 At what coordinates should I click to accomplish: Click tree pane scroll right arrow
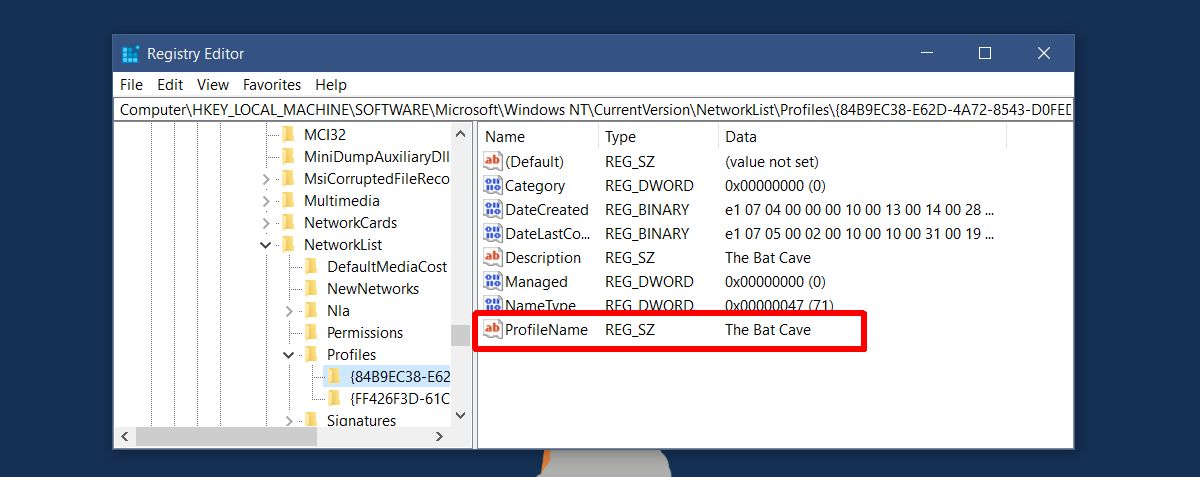[440, 437]
